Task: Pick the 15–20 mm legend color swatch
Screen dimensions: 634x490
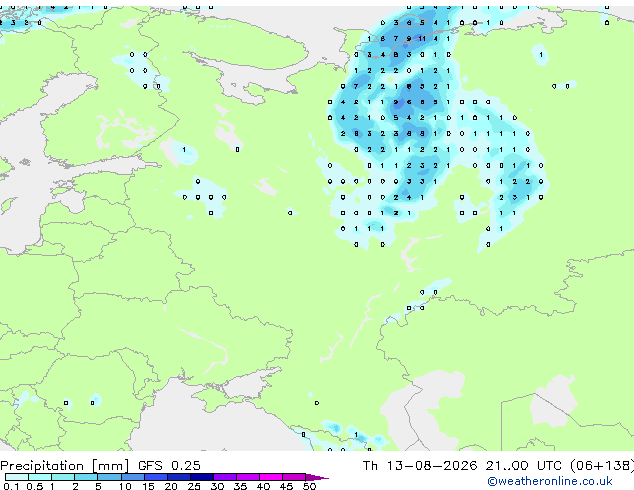Action: (x=155, y=477)
